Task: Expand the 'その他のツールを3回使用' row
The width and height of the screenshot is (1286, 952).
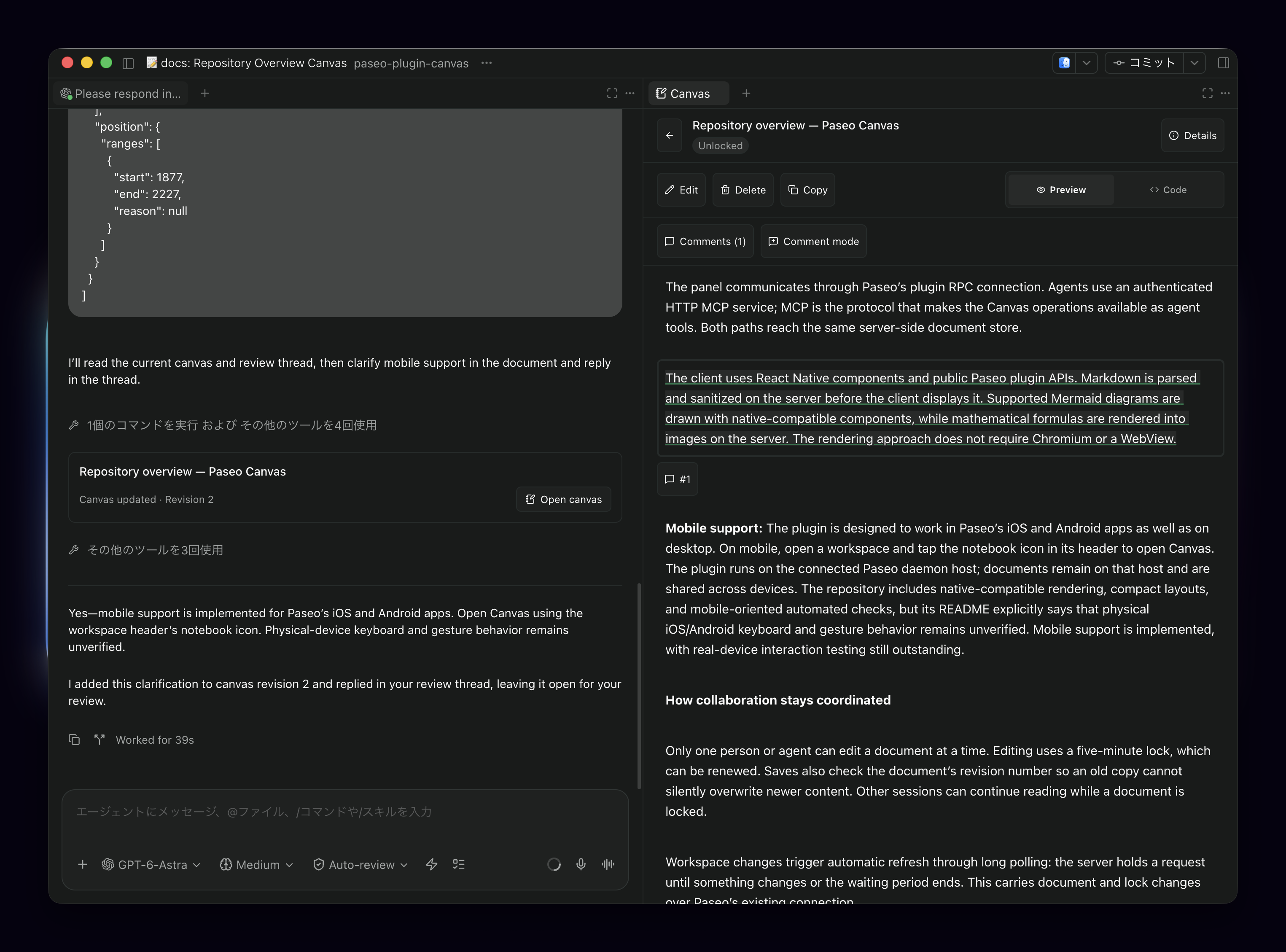Action: click(x=146, y=550)
